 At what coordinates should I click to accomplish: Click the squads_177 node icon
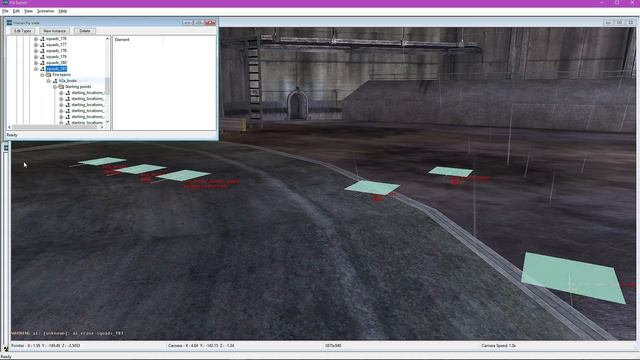42,45
